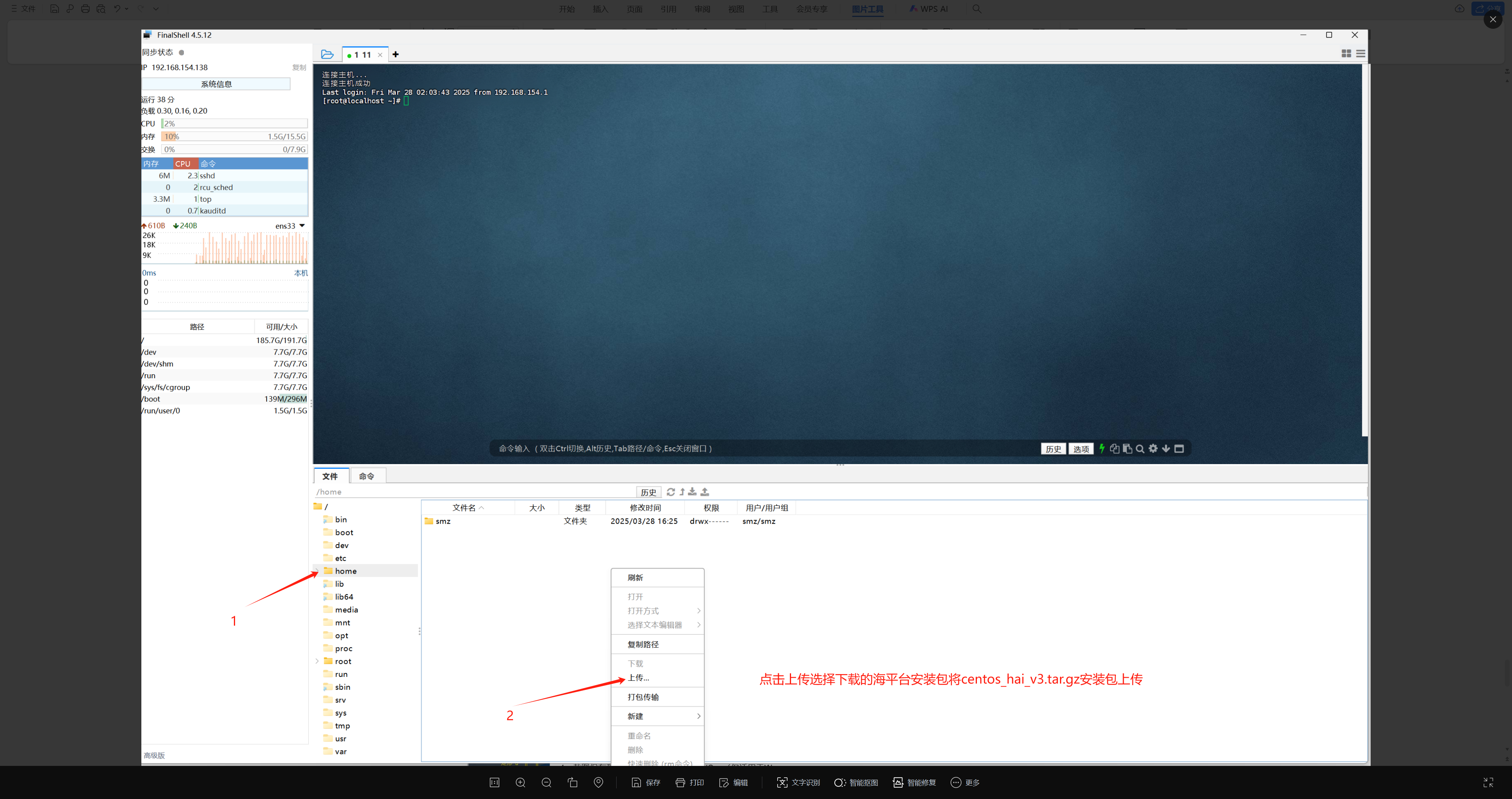Refresh file list via path bar refresh icon
Screen dimensions: 1512x799
(x=670, y=492)
